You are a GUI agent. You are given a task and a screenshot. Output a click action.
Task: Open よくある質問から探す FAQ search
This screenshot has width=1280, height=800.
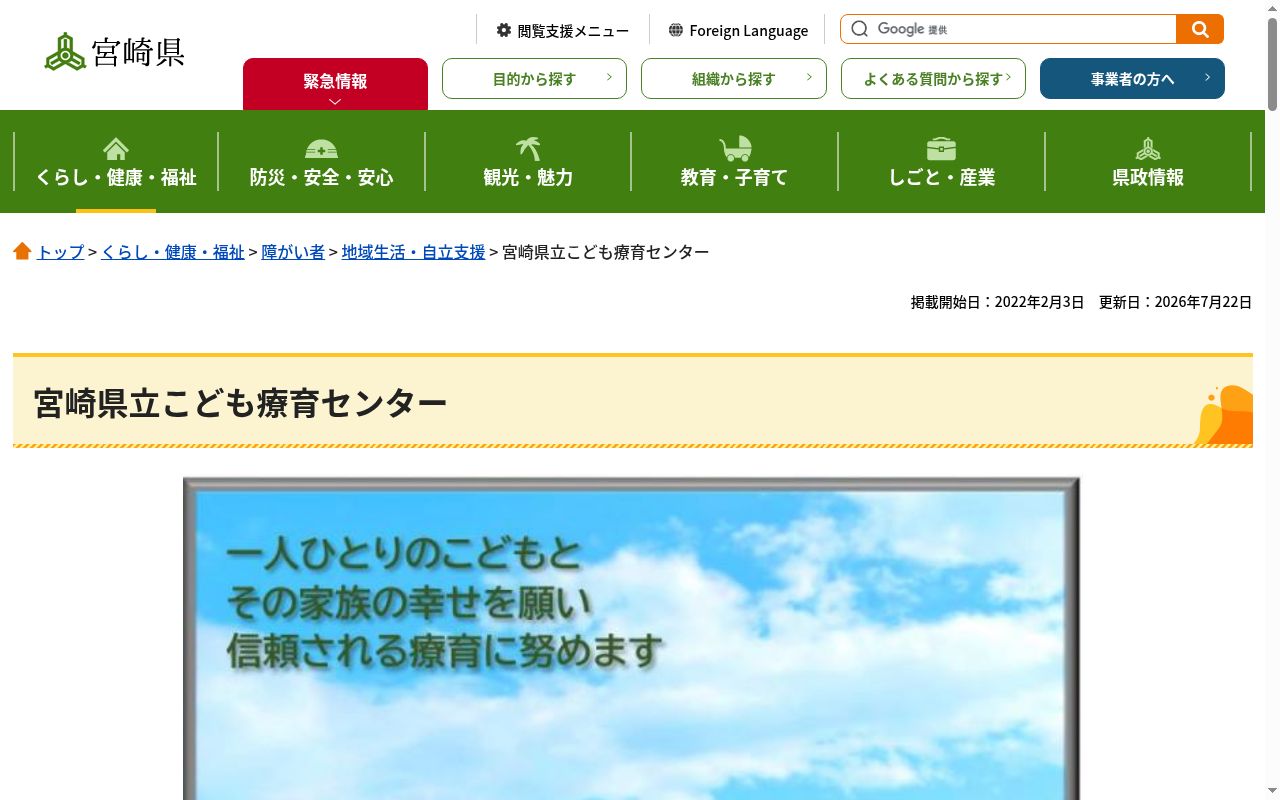click(x=933, y=79)
